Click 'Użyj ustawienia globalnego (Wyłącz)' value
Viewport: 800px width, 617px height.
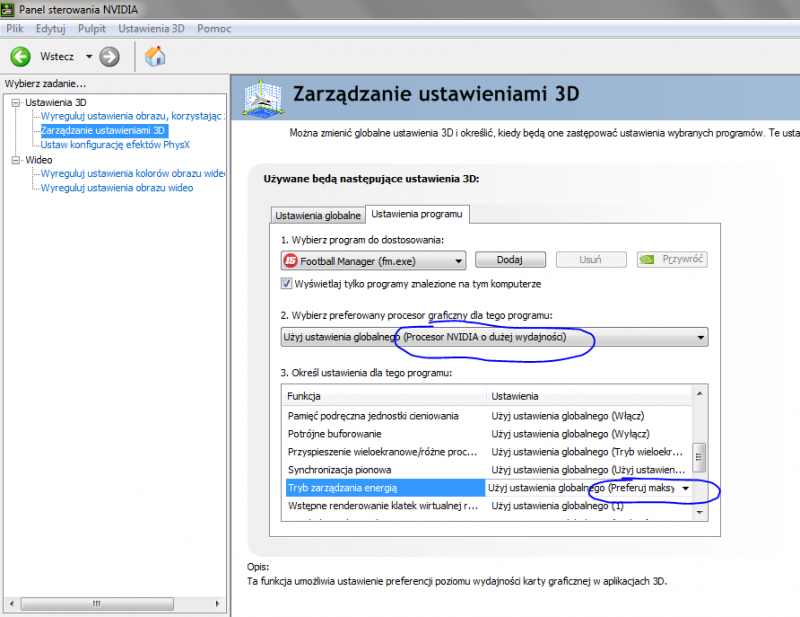[570, 434]
